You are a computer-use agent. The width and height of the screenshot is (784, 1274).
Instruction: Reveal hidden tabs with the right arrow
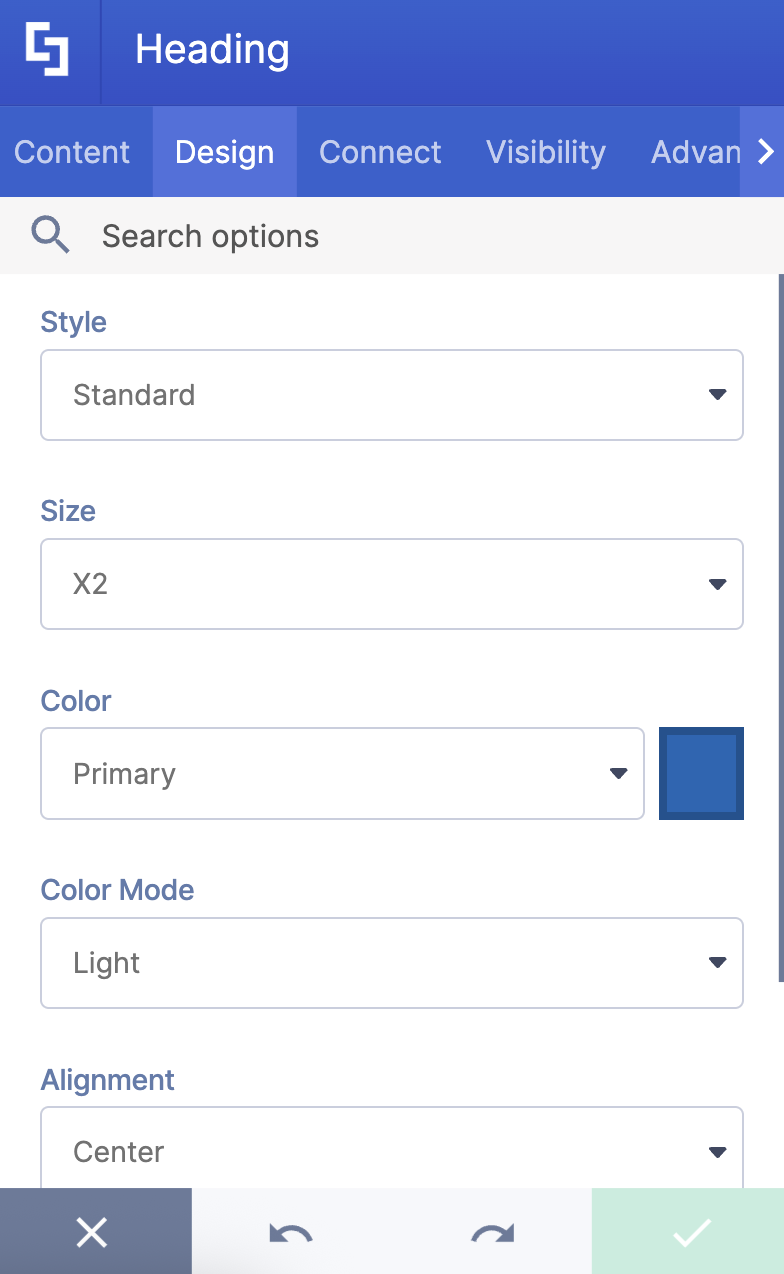tap(766, 152)
